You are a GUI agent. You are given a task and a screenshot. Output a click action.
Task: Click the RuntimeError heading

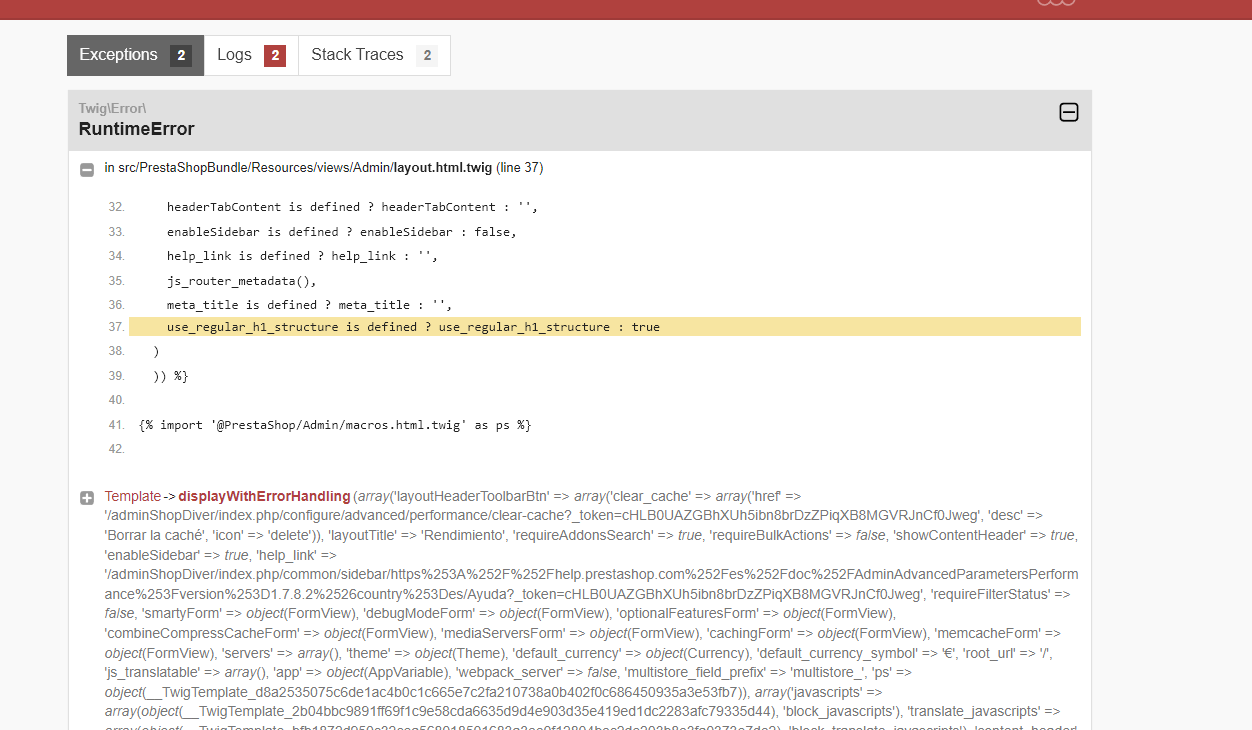(x=137, y=129)
